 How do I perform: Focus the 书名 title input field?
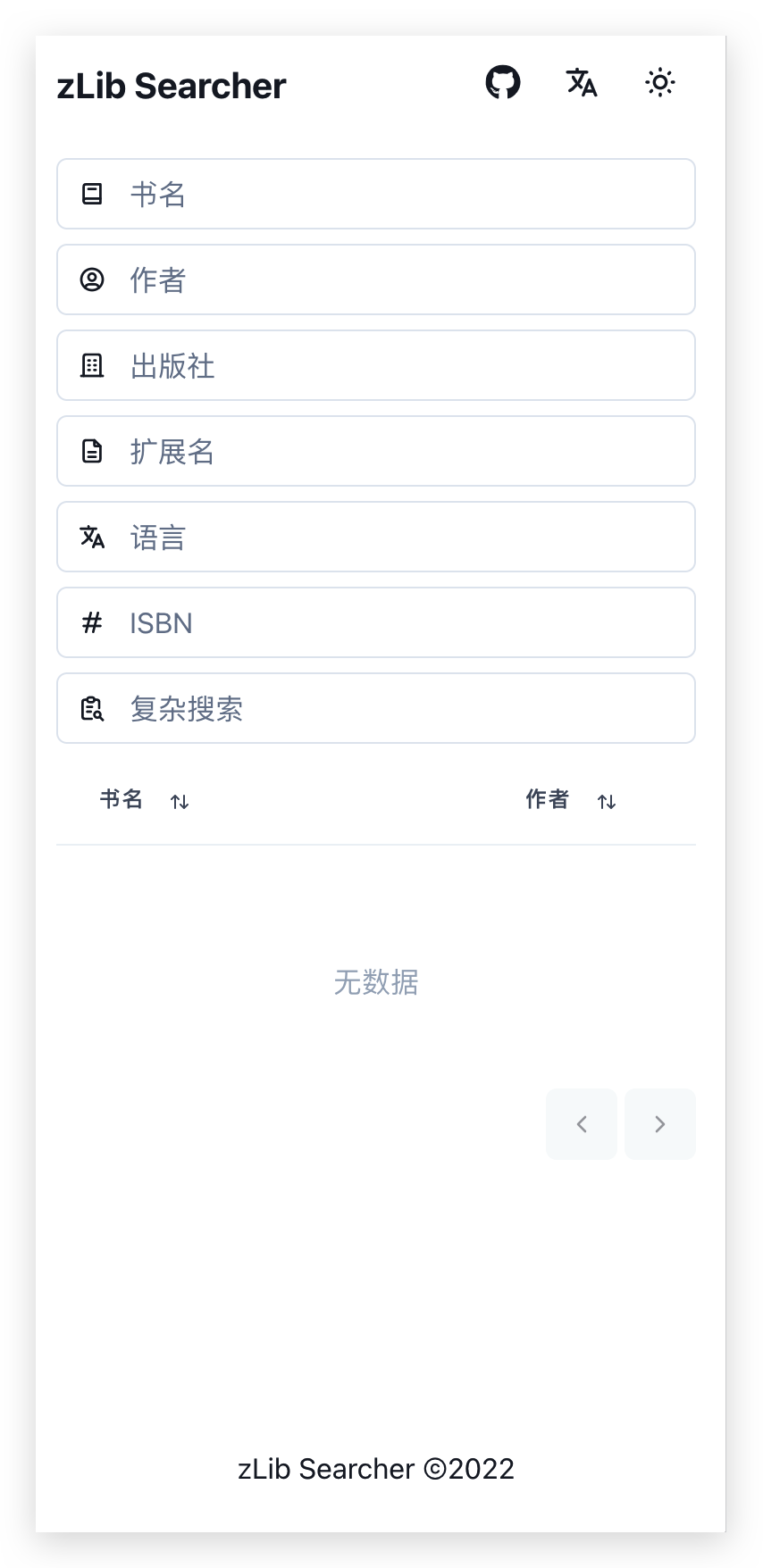(x=376, y=194)
